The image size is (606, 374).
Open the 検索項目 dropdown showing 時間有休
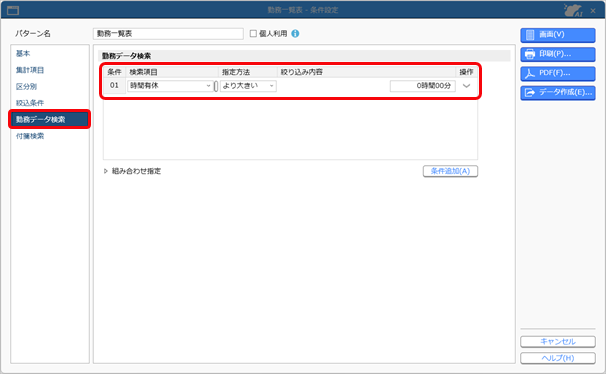(170, 86)
